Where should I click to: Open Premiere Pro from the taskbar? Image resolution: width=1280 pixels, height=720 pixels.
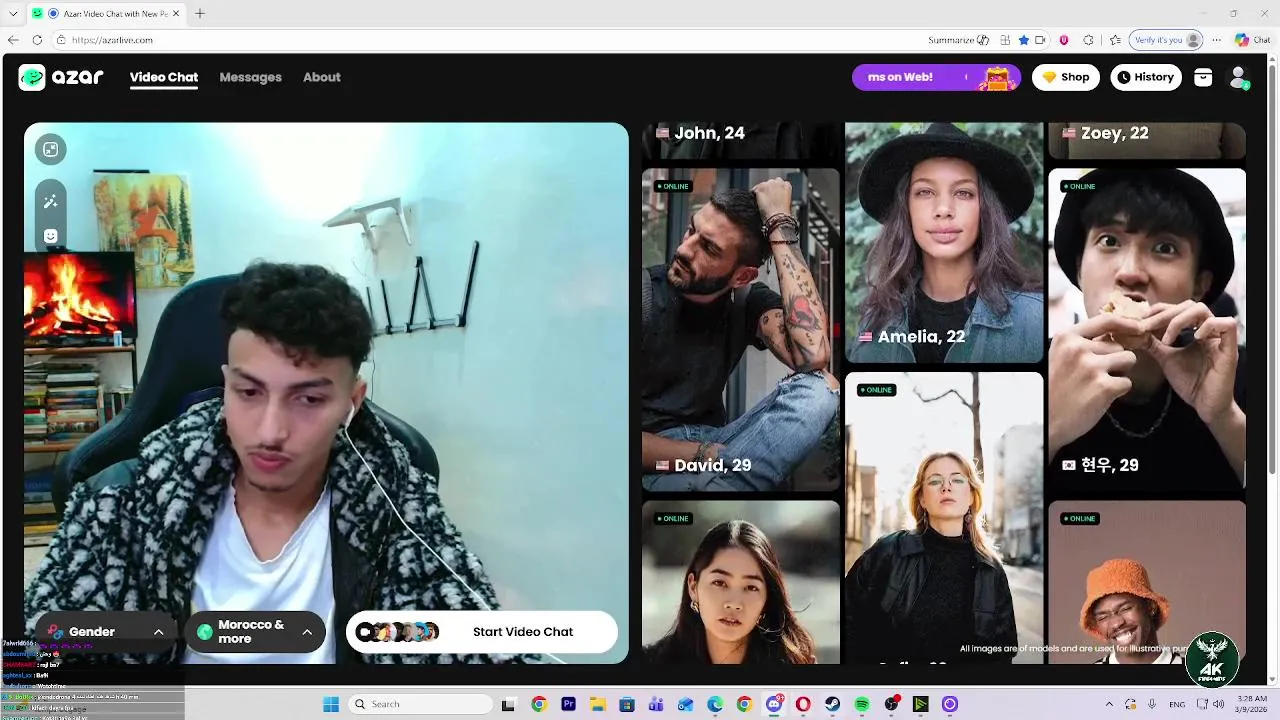click(568, 704)
